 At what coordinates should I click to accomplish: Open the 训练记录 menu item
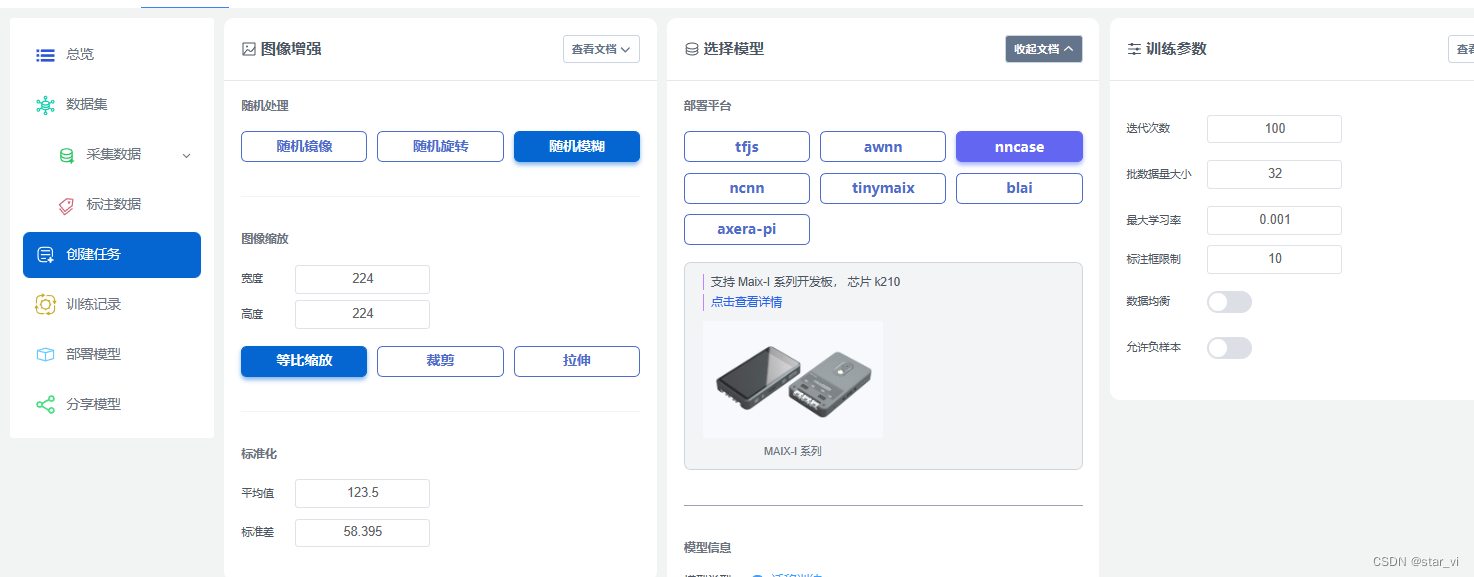coord(112,305)
